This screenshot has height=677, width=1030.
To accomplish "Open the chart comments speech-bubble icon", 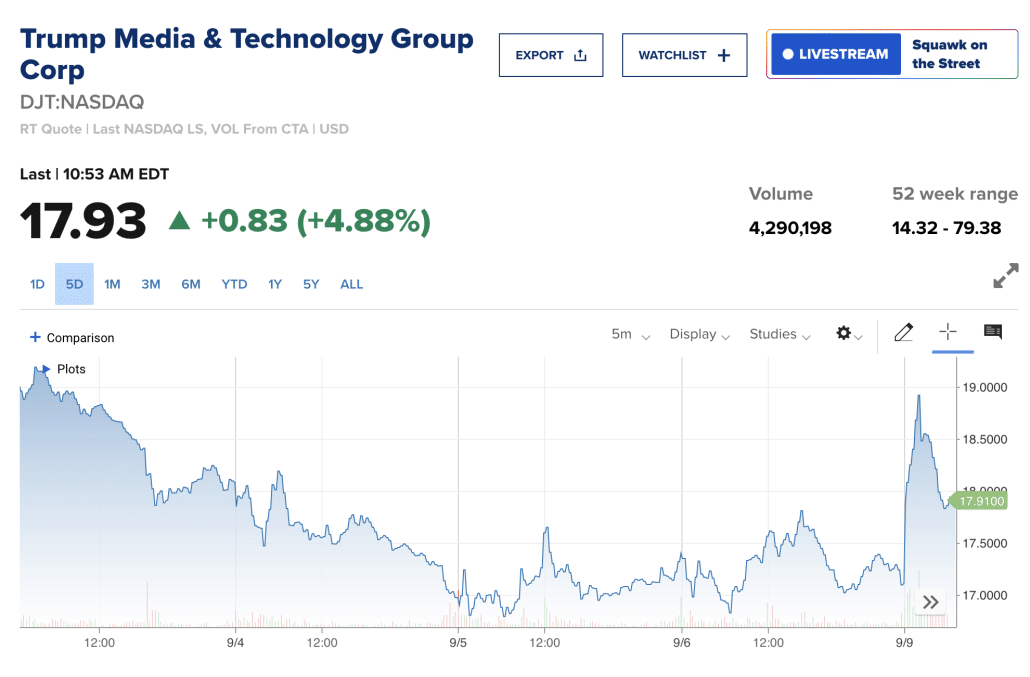I will pyautogui.click(x=993, y=333).
